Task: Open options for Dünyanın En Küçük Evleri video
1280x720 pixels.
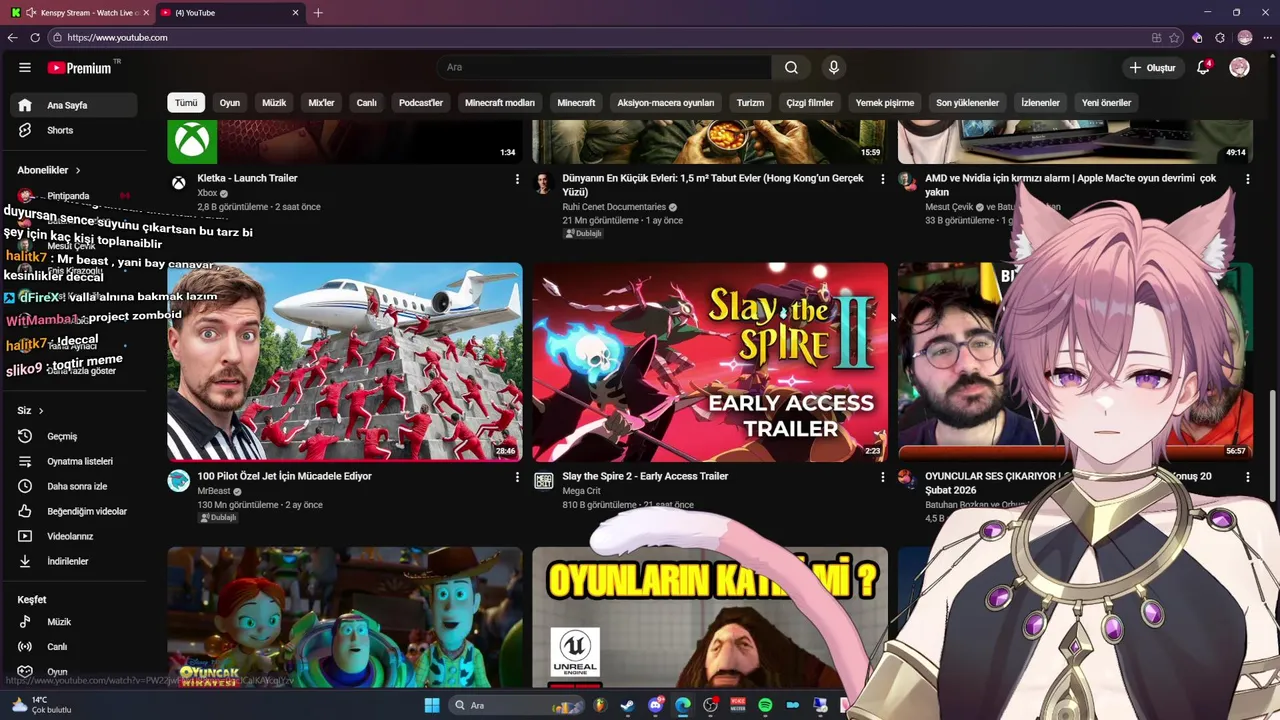Action: tap(882, 179)
